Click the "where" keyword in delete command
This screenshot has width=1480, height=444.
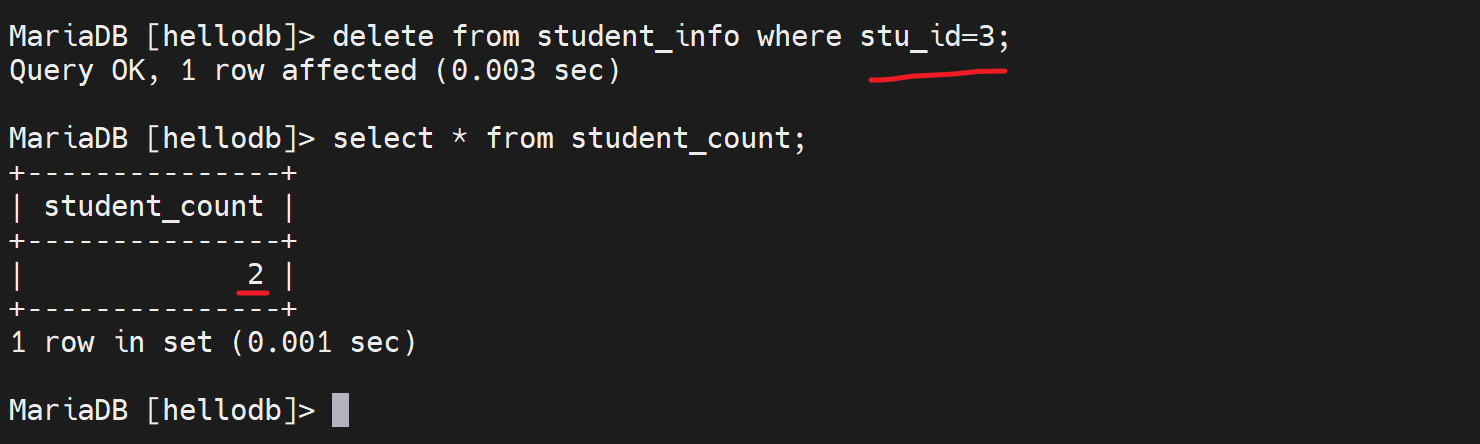pyautogui.click(x=799, y=37)
